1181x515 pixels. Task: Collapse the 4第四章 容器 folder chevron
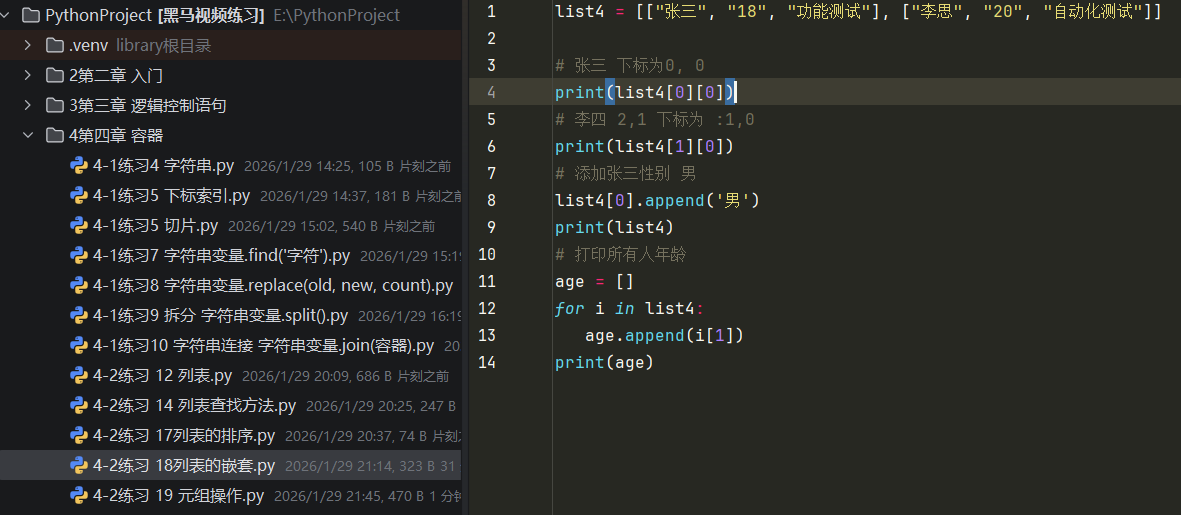28,136
